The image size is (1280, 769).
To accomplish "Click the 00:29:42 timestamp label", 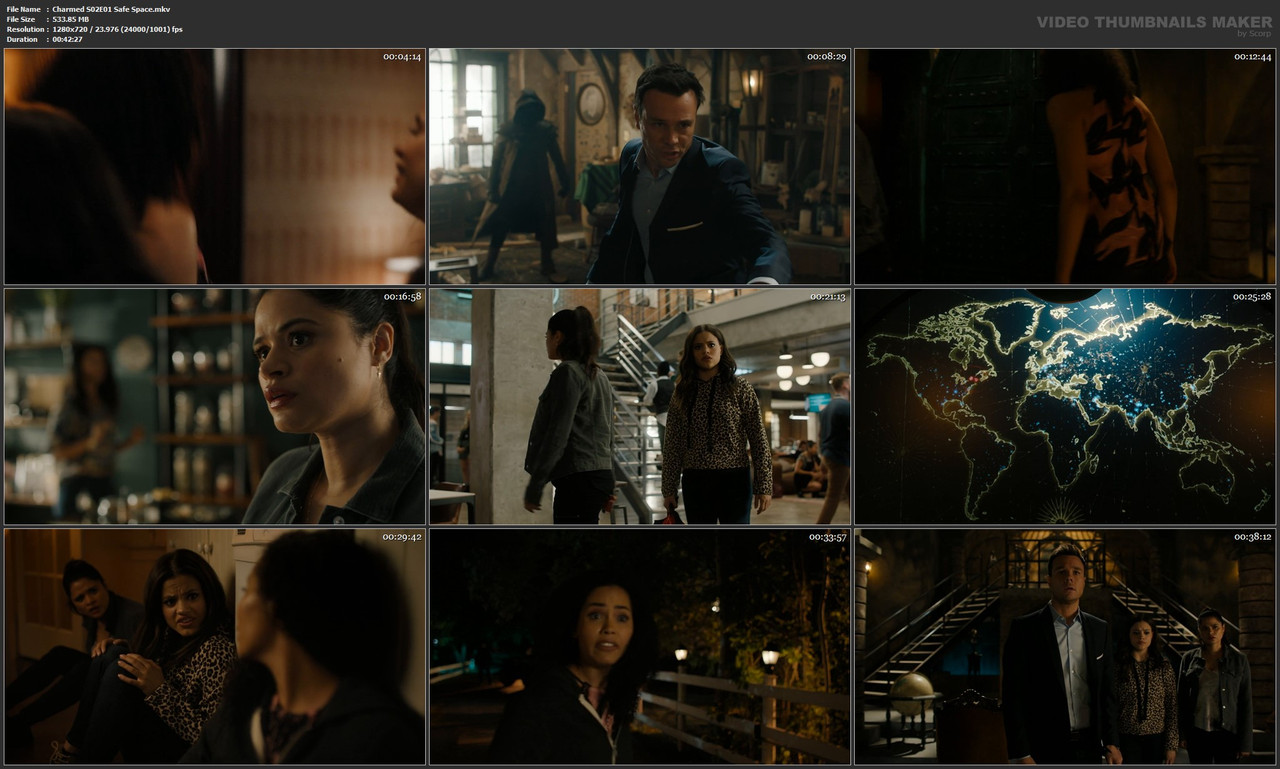I will coord(402,537).
